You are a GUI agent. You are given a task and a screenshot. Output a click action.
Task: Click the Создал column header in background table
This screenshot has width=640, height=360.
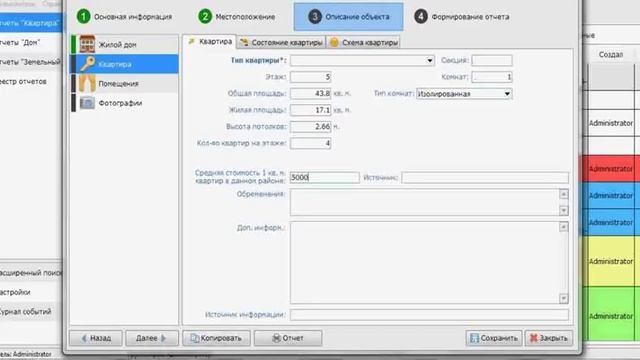click(611, 55)
